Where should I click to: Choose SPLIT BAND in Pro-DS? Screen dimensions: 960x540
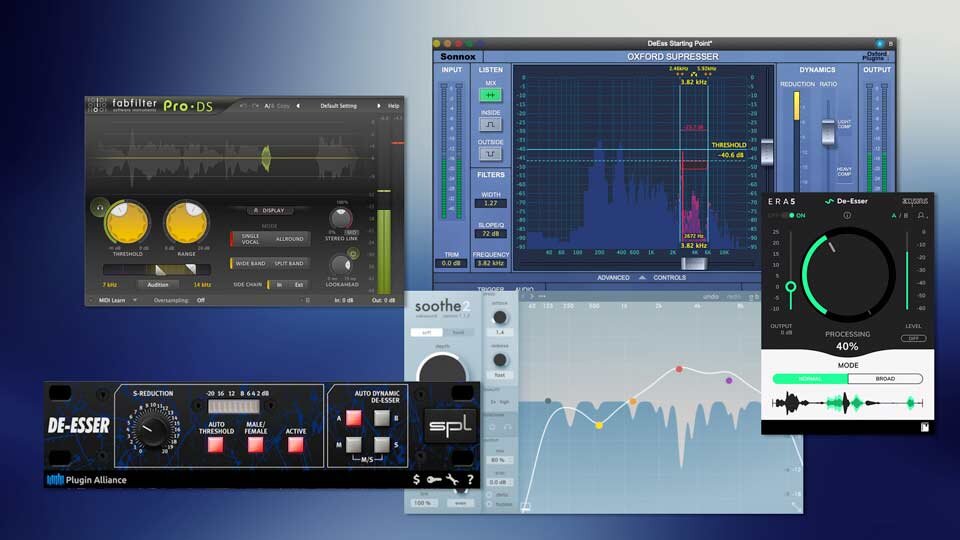tap(290, 264)
